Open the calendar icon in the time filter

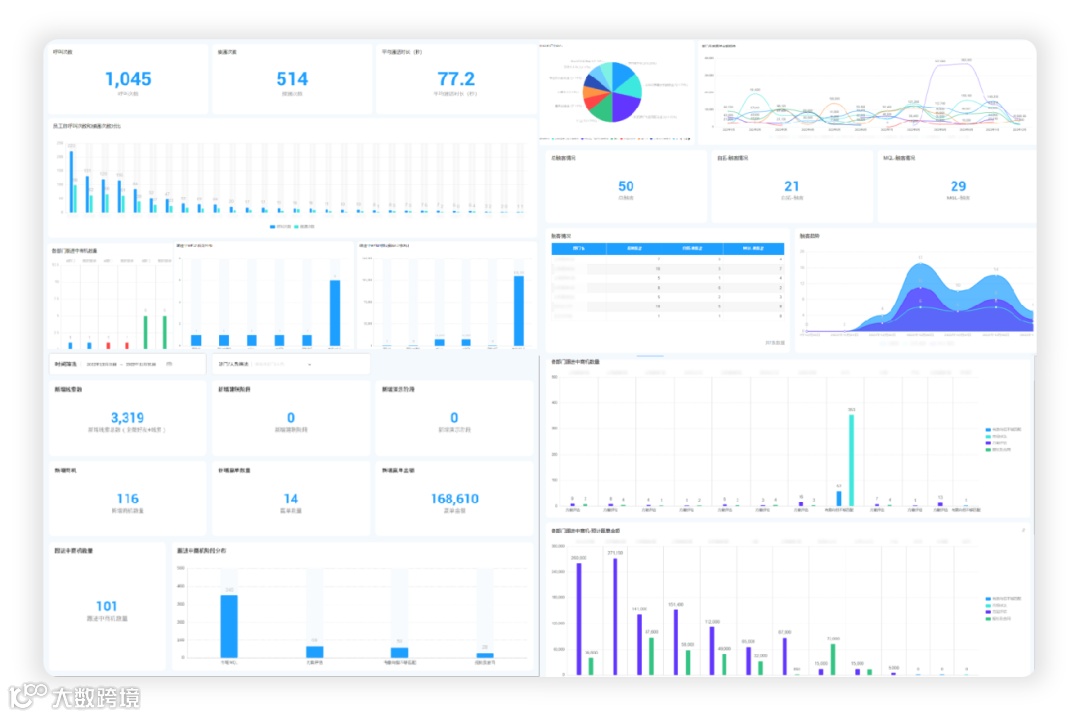pos(169,364)
